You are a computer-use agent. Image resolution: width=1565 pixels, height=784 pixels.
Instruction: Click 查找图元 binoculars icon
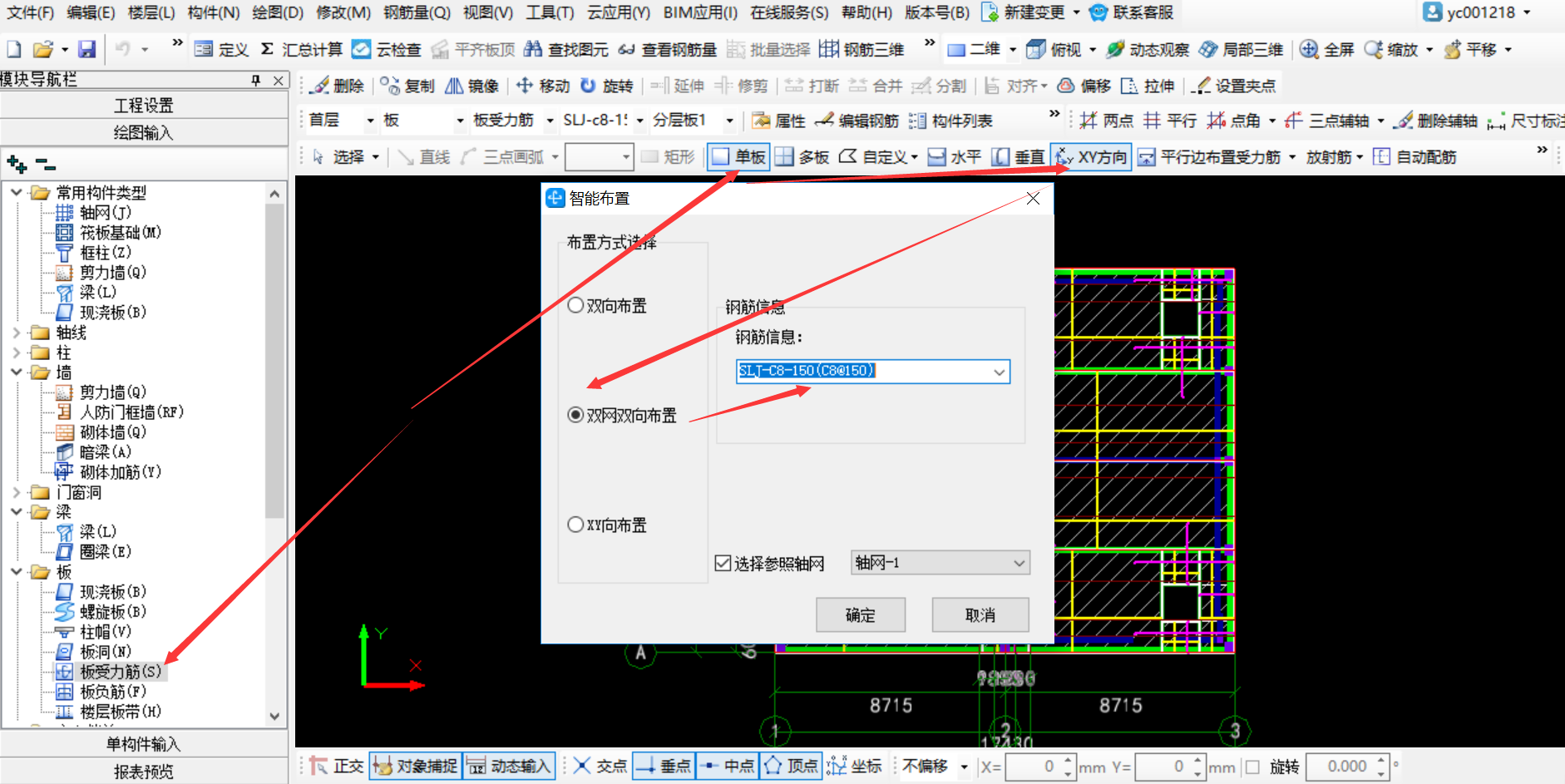pos(532,49)
